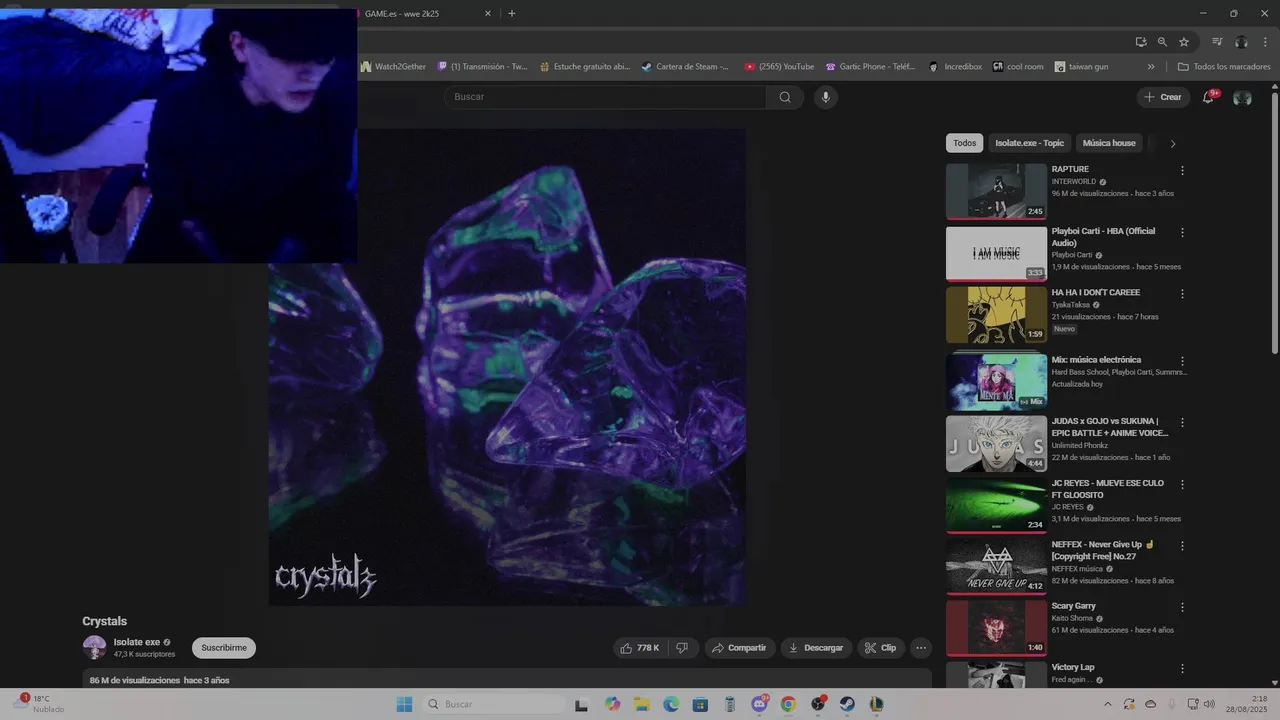The image size is (1280, 720).
Task: Open options menu for JC REYES video
Action: pyautogui.click(x=1182, y=484)
